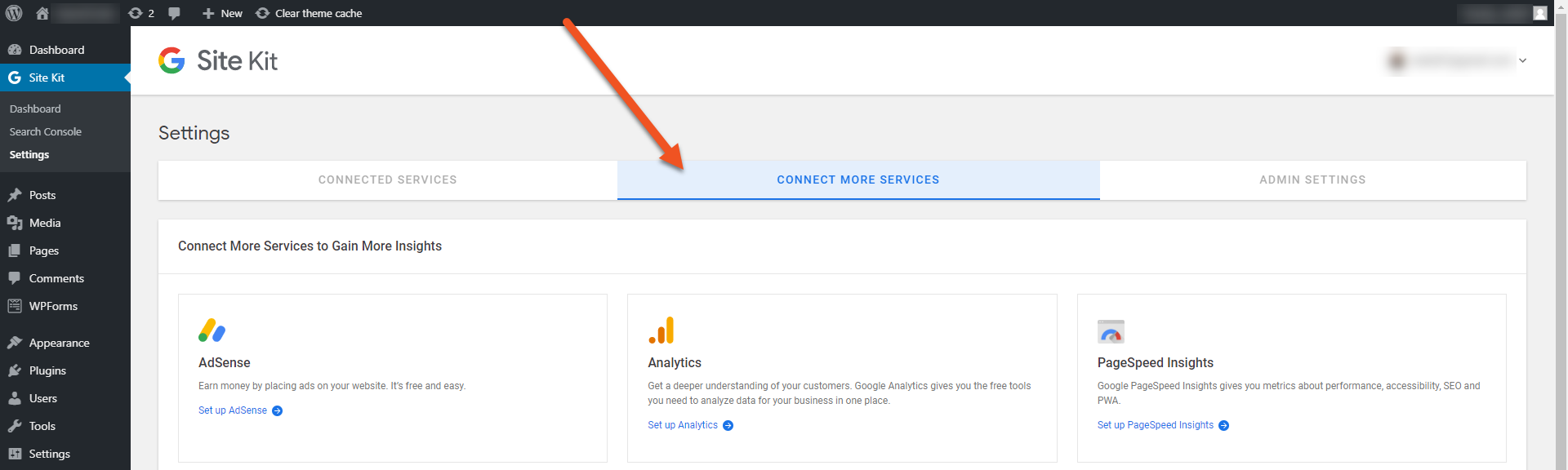Switch to Connected Services tab
The image size is (1568, 470).
click(387, 180)
